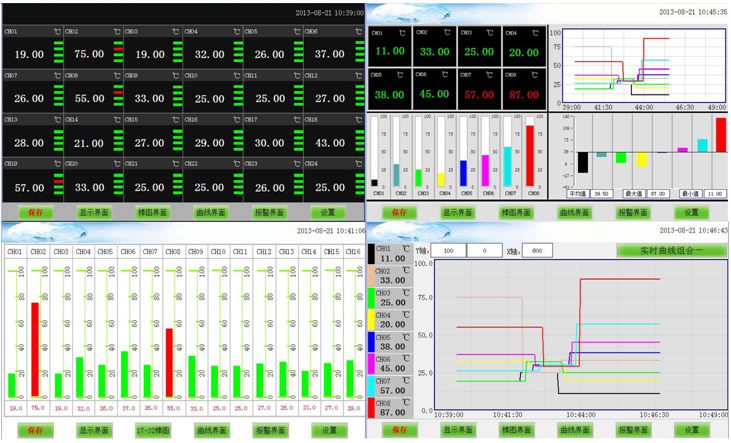Viewport: 731px width, 443px height.
Task: Click the 最大值 field showing 87.00
Action: 658,194
